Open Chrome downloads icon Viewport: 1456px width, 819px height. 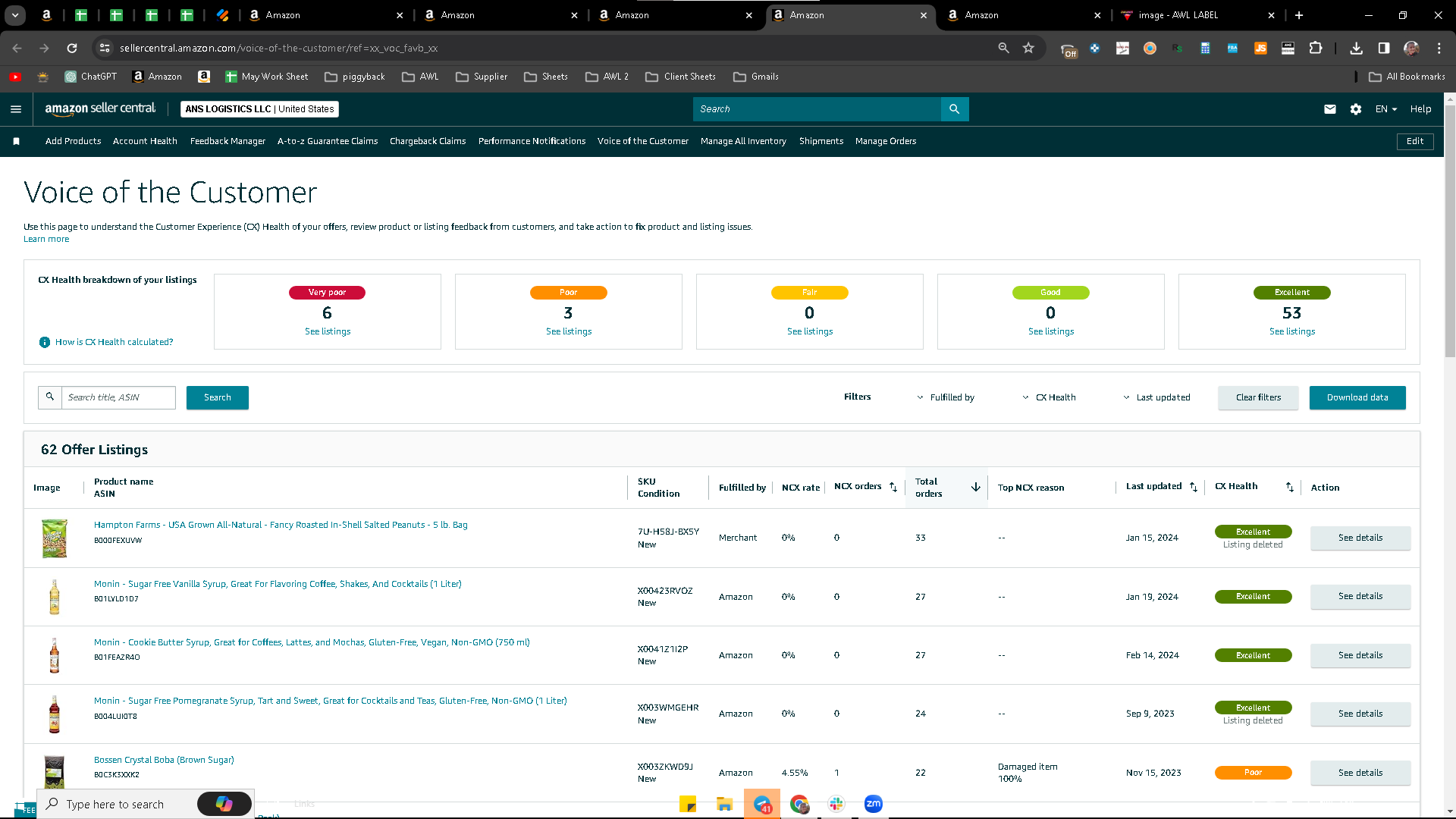click(1357, 48)
